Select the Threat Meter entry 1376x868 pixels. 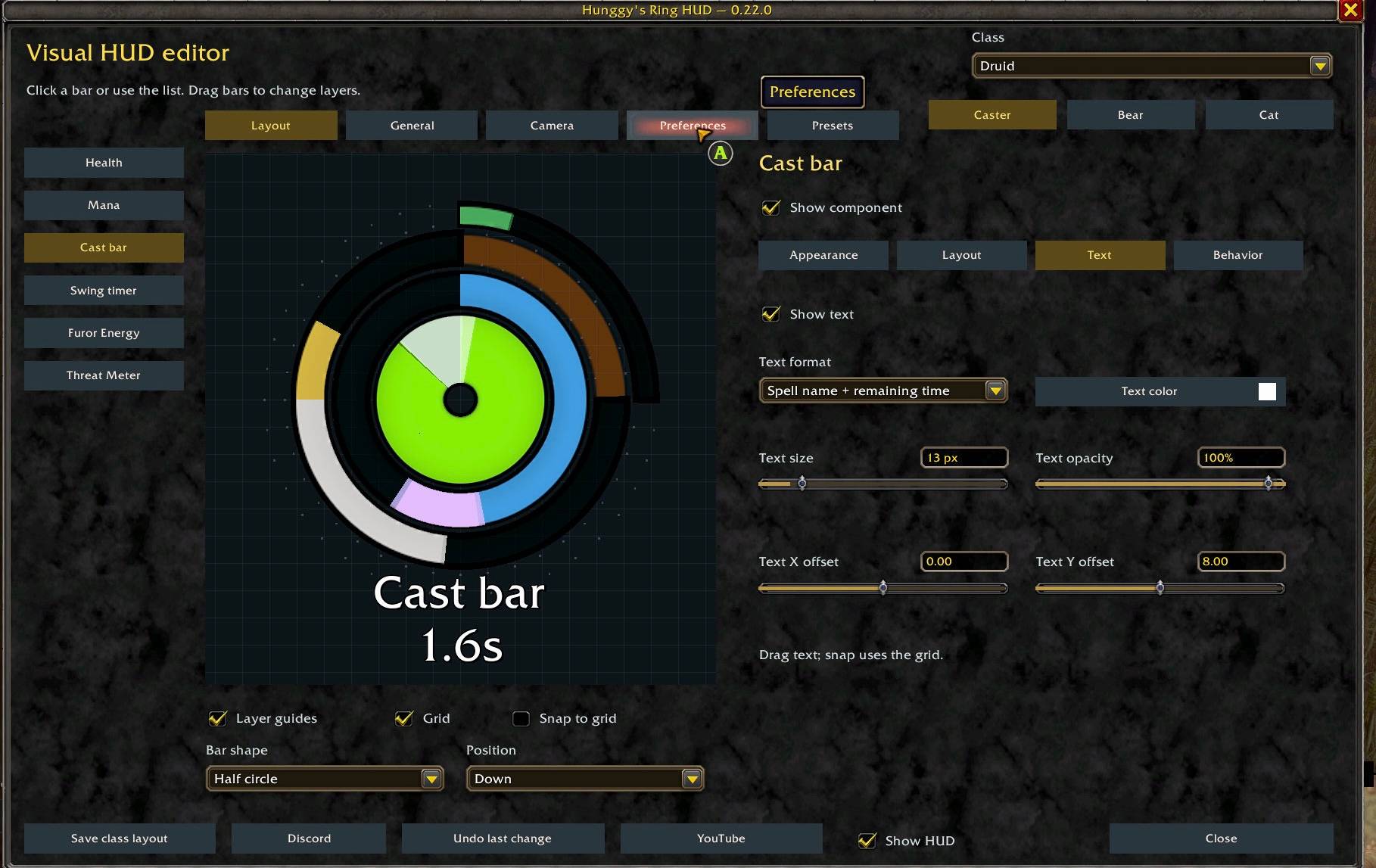point(104,375)
